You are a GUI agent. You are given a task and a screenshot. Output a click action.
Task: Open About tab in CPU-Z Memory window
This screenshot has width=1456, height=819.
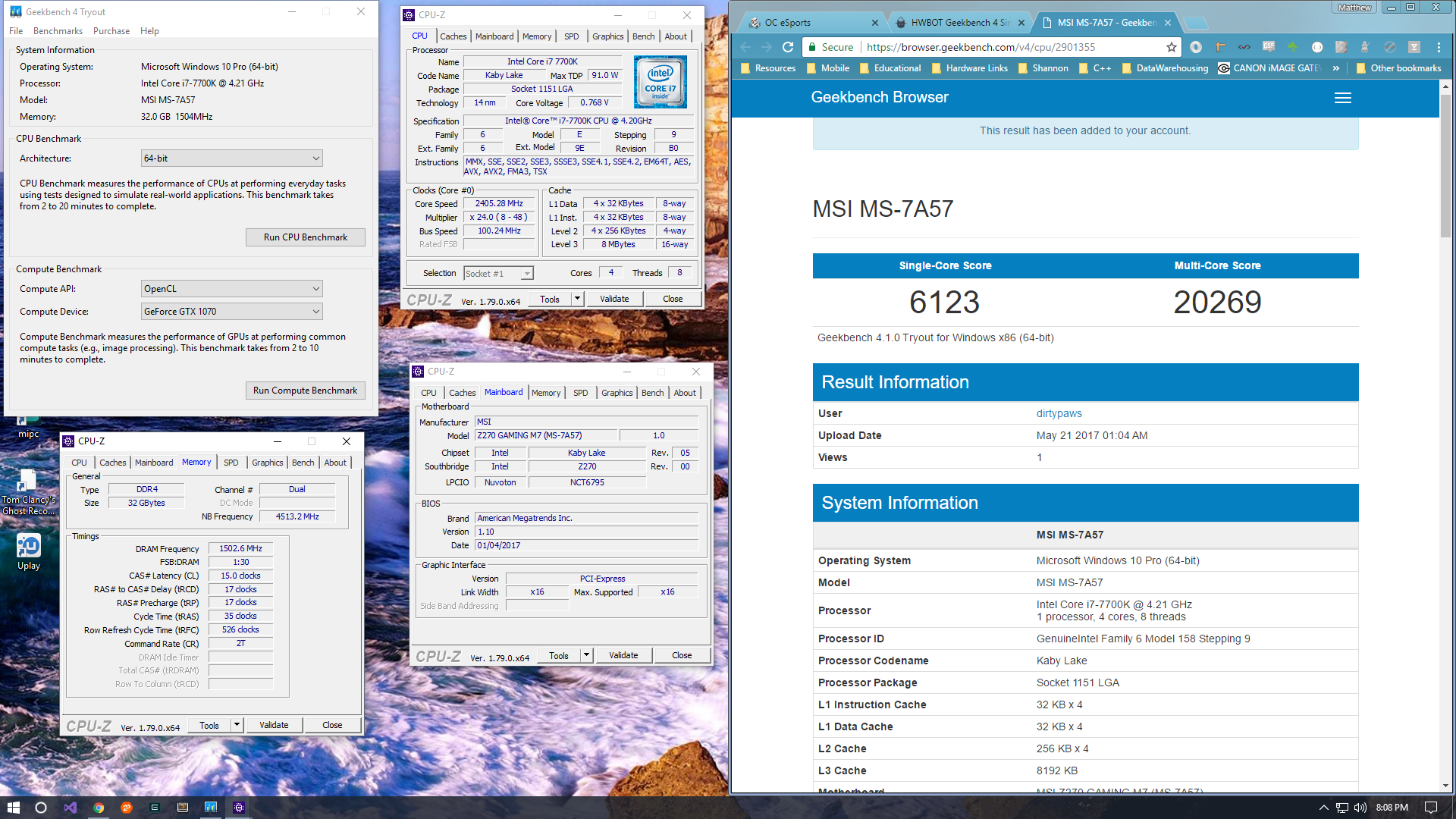[335, 463]
